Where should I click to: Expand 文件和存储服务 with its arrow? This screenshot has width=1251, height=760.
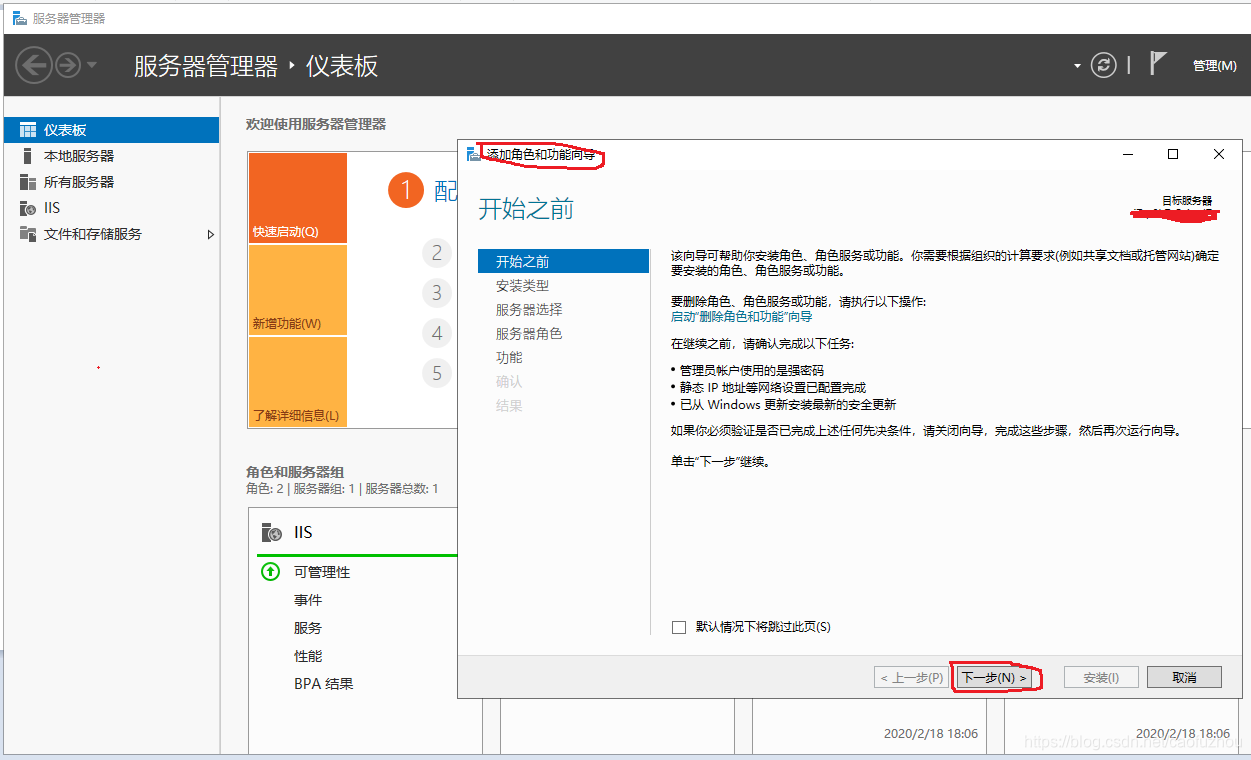(210, 233)
